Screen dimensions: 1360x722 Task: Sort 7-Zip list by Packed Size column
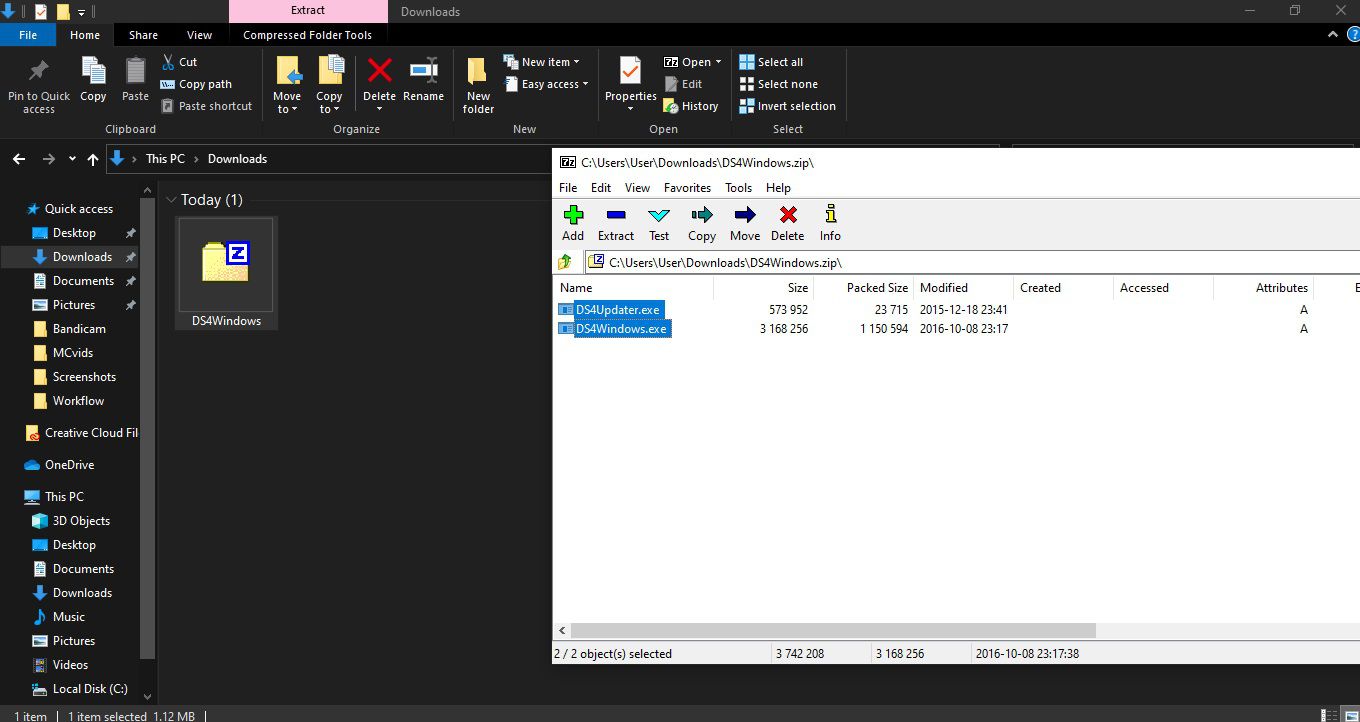(x=864, y=288)
